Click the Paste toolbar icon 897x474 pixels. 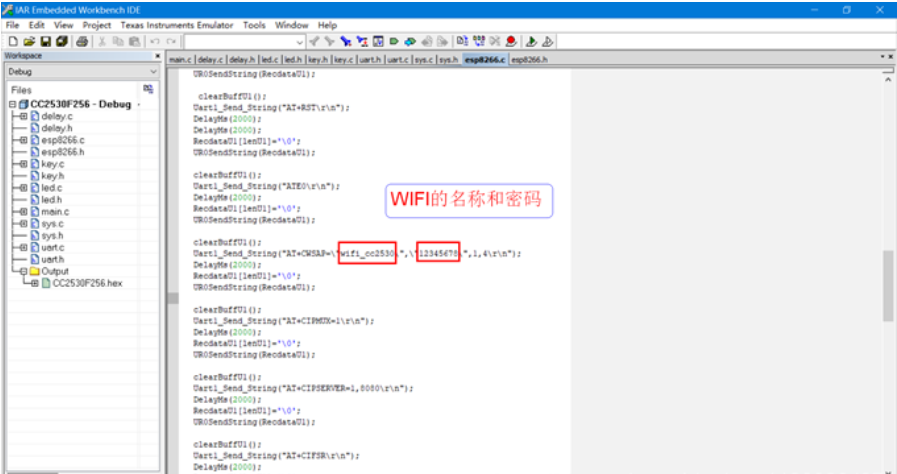(134, 41)
